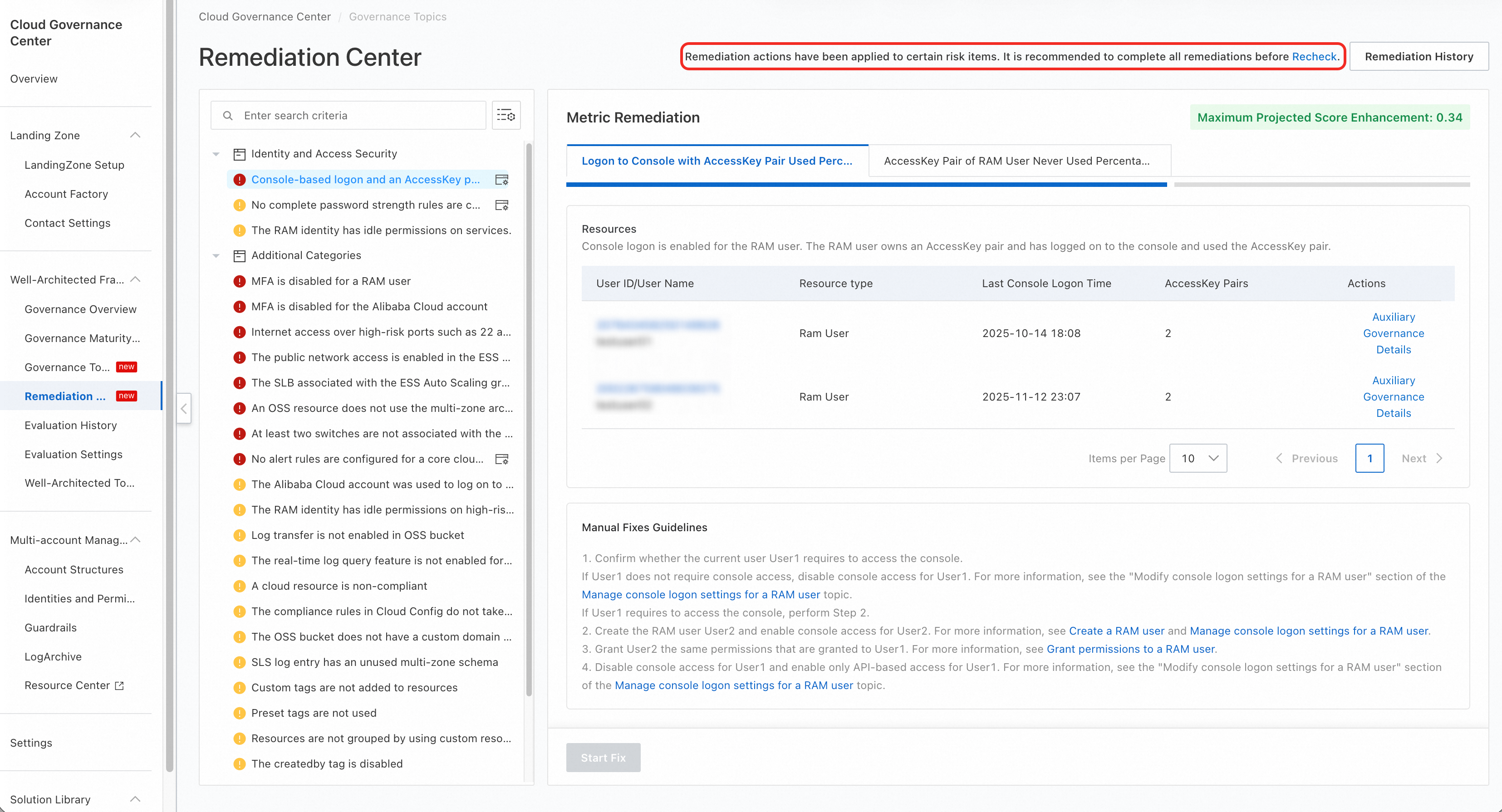Click the tree list vertical scrollbar
Viewport: 1502px width, 812px height.
tap(529, 420)
